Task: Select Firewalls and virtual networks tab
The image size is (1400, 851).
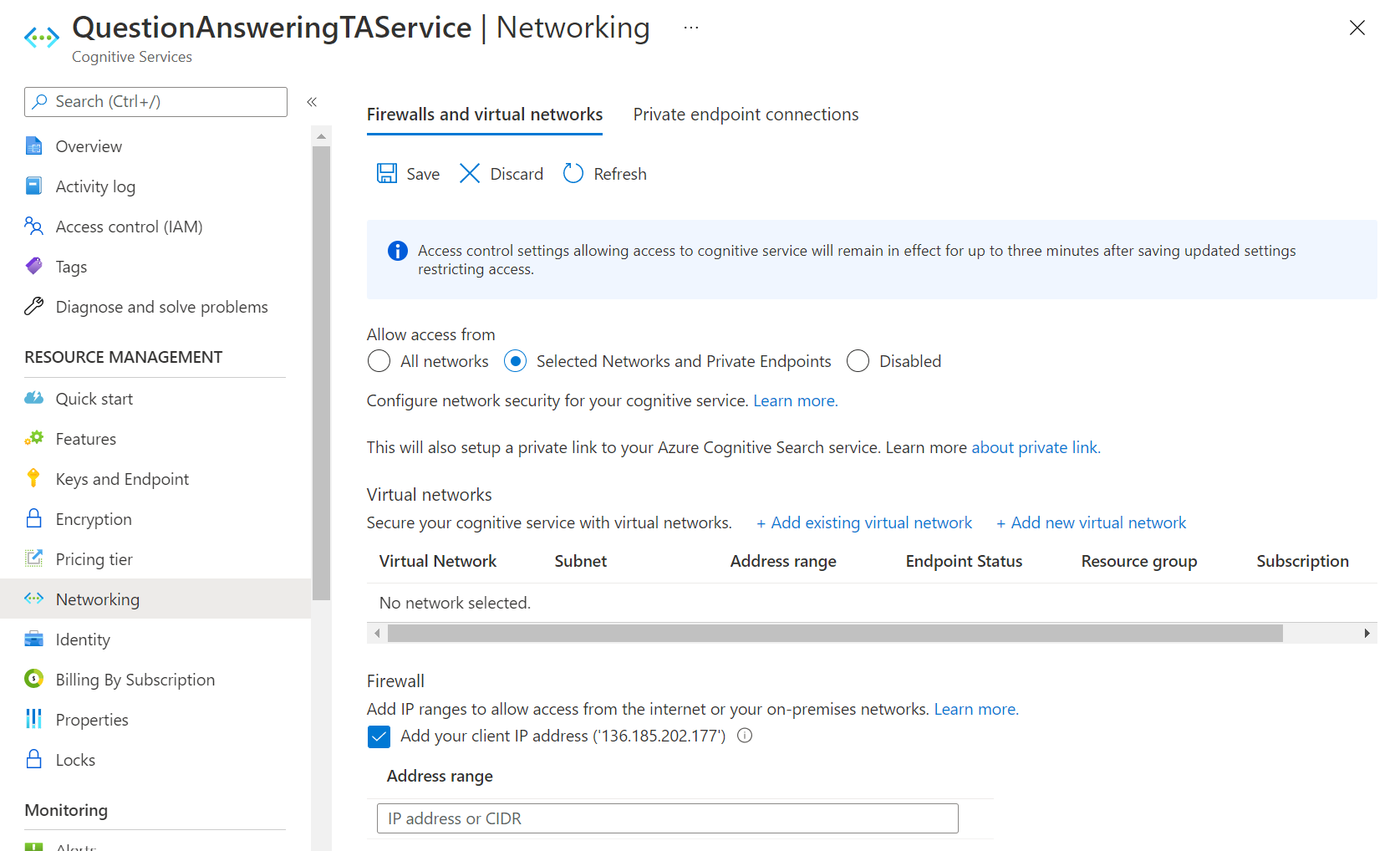Action: pos(485,114)
